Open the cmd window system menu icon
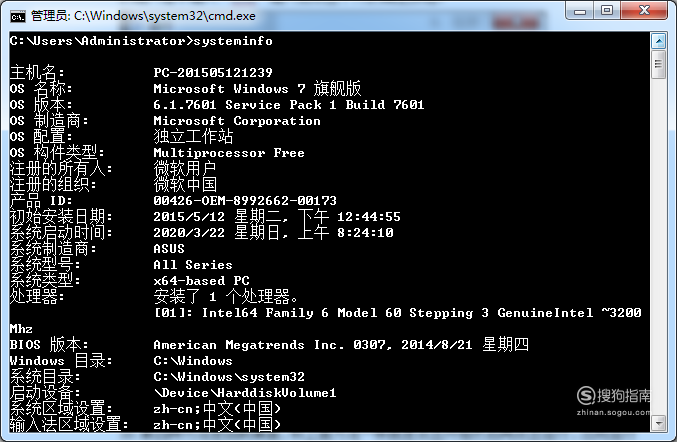Viewport: 677px width, 442px height. (18, 16)
